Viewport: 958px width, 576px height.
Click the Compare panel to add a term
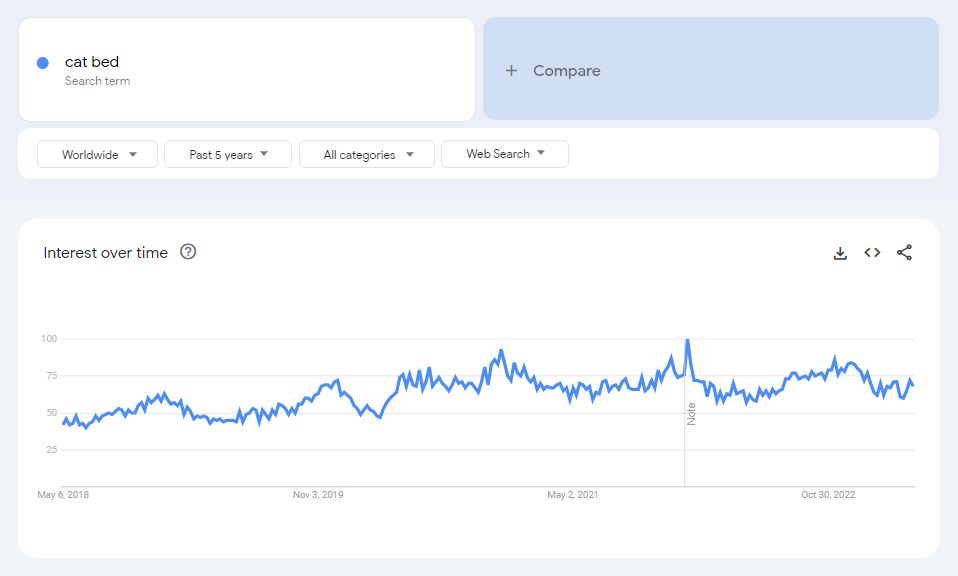pyautogui.click(x=710, y=69)
